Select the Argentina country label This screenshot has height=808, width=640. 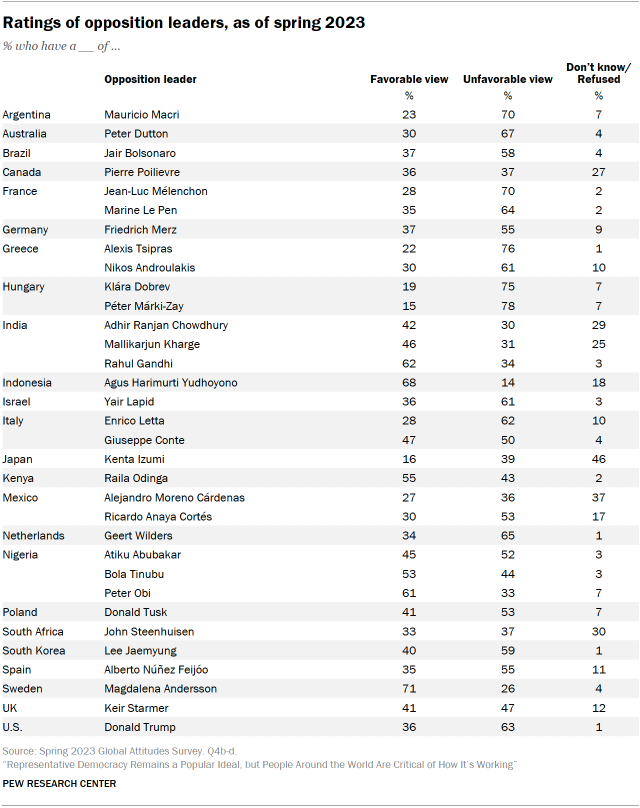click(x=27, y=114)
